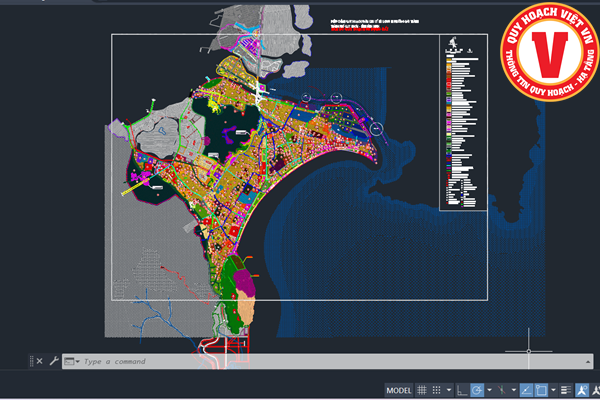
Task: Toggle drawing grid display
Action: tap(422, 390)
